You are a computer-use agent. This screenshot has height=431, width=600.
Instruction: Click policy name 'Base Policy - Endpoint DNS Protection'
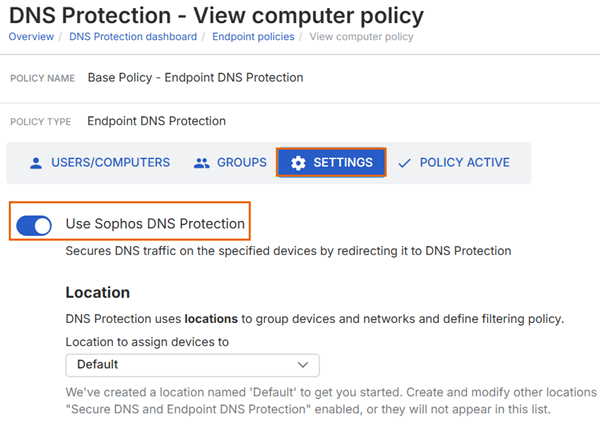click(x=196, y=78)
